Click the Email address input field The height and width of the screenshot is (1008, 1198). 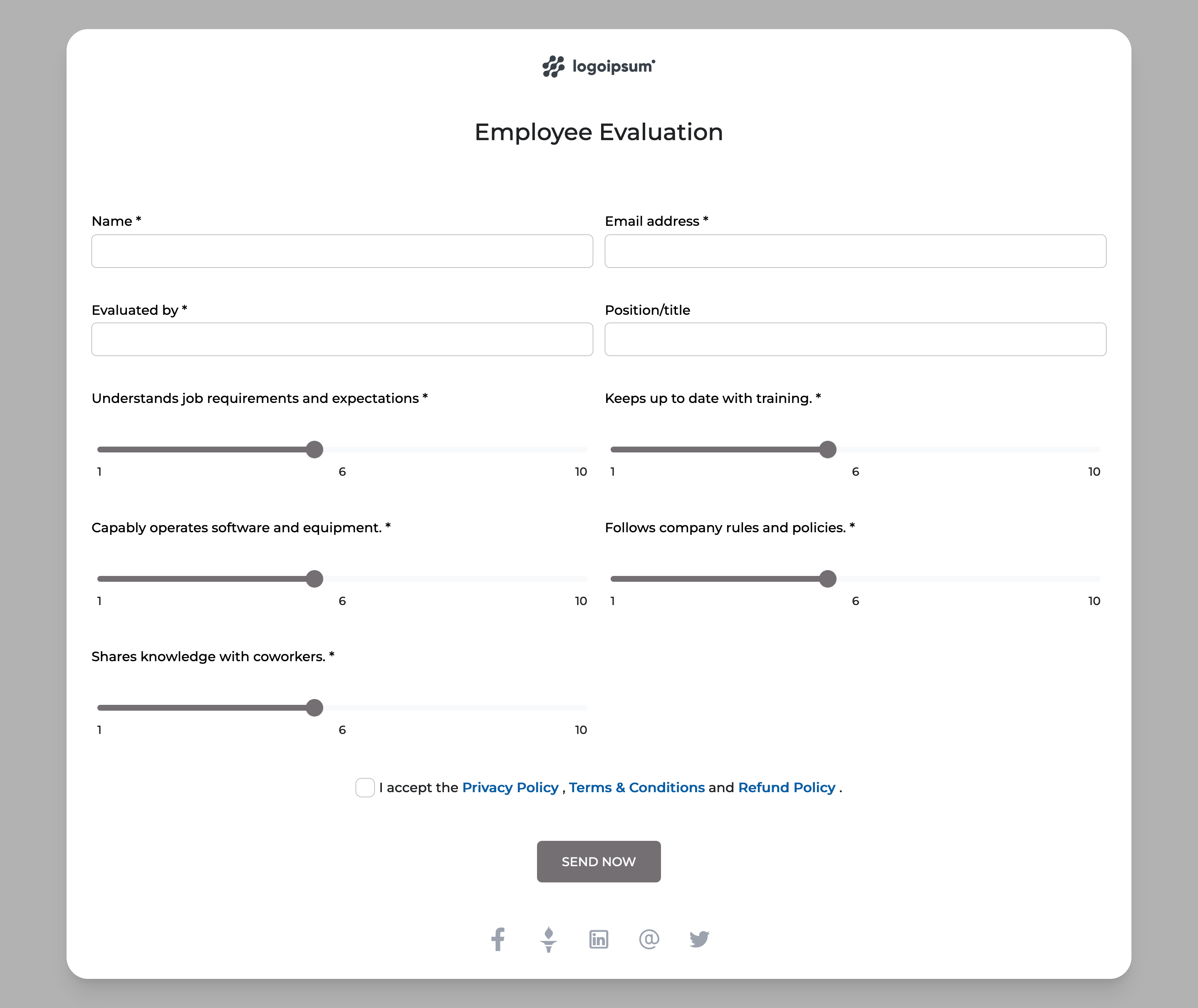(x=855, y=251)
